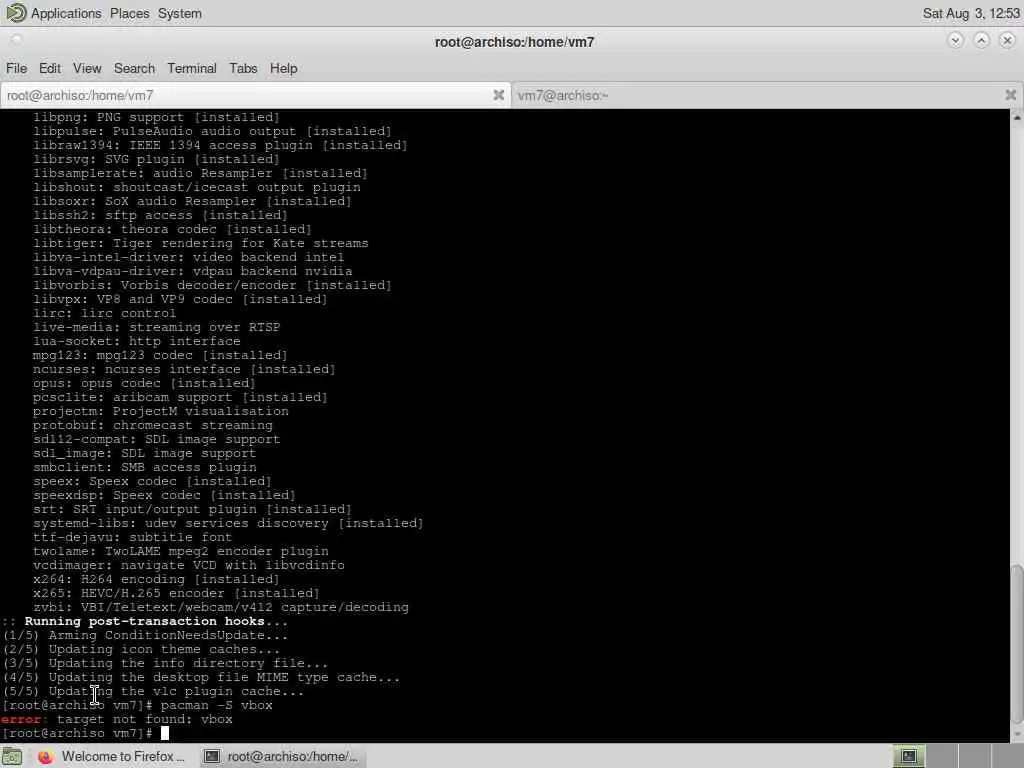1024x768 pixels.
Task: Click 'ttf-dejavu: subtitle font' line
Action: coord(133,537)
